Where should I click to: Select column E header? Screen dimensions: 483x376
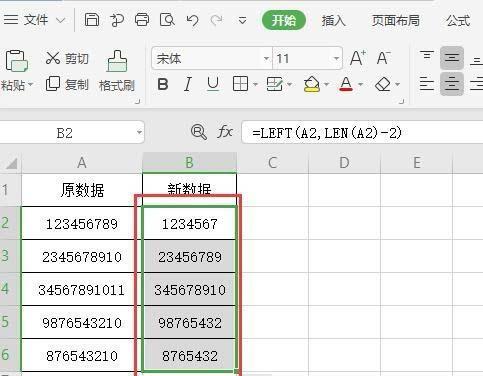pyautogui.click(x=417, y=163)
